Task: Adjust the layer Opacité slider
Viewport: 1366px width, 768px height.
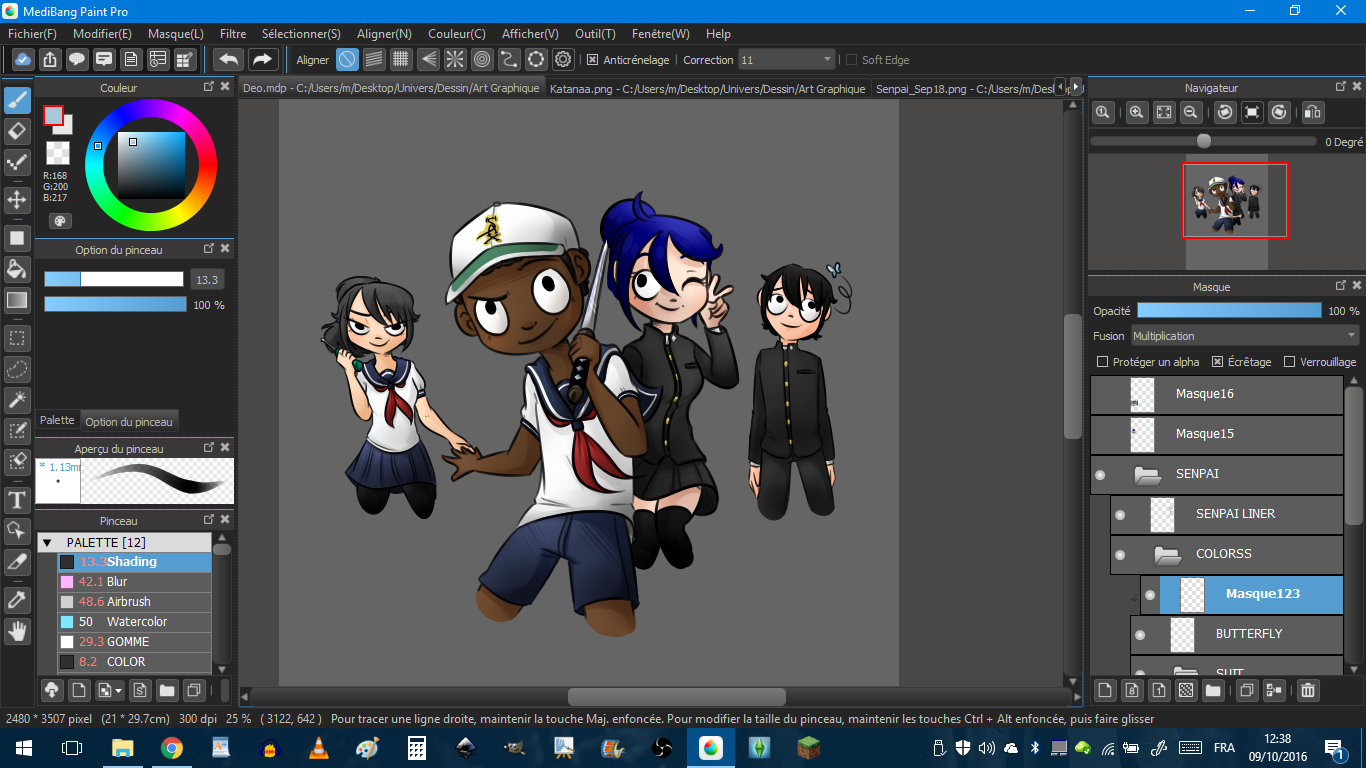Action: click(1229, 311)
